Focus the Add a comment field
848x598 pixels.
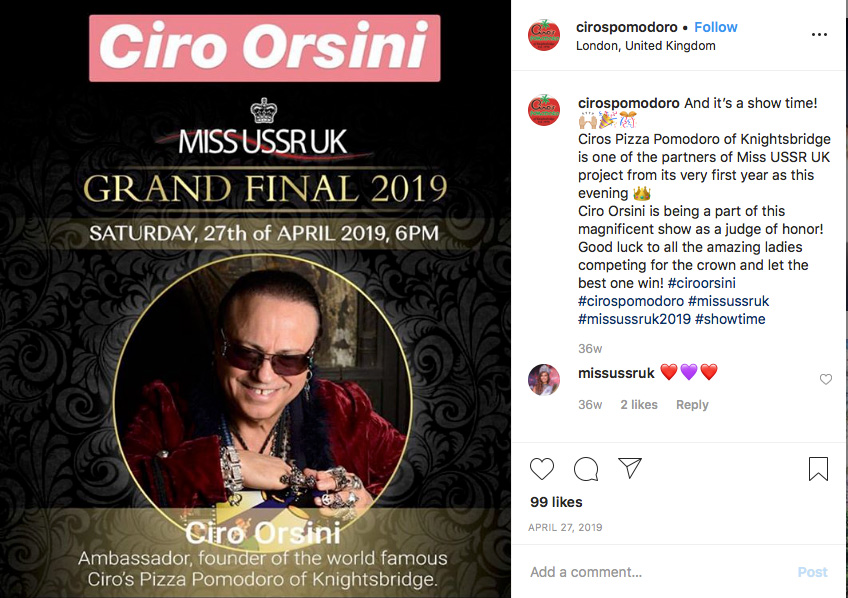point(657,572)
